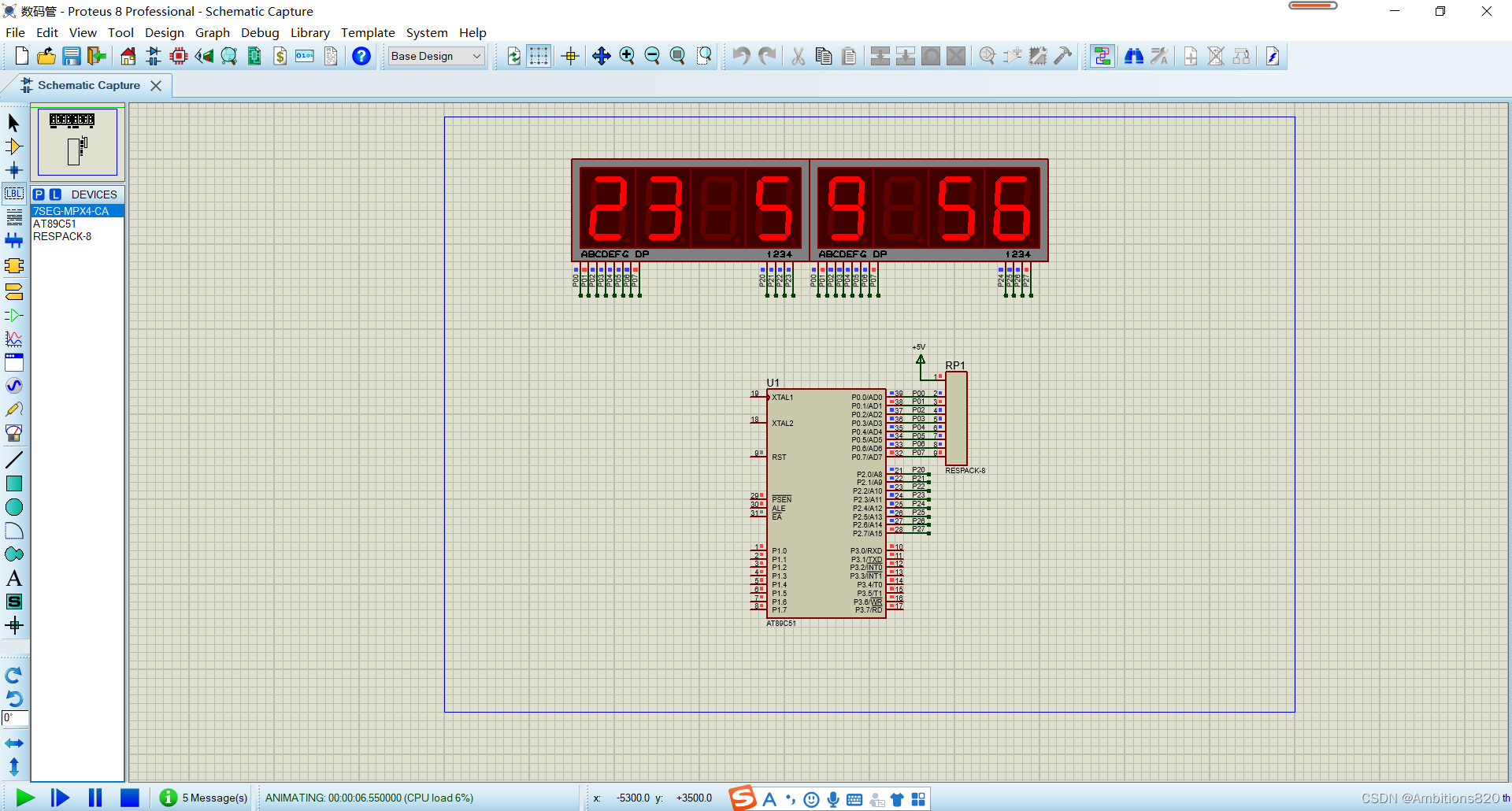
Task: Open the 5 Message(s) log
Action: [x=204, y=798]
